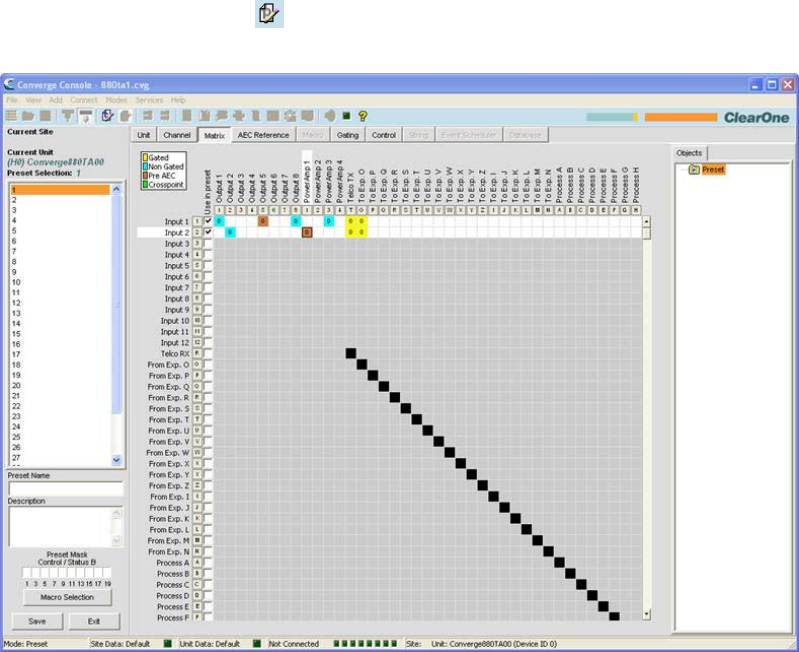Screen dimensions: 799x652
Task: Toggle Preset Mask box labeled 1
Action: point(26,573)
